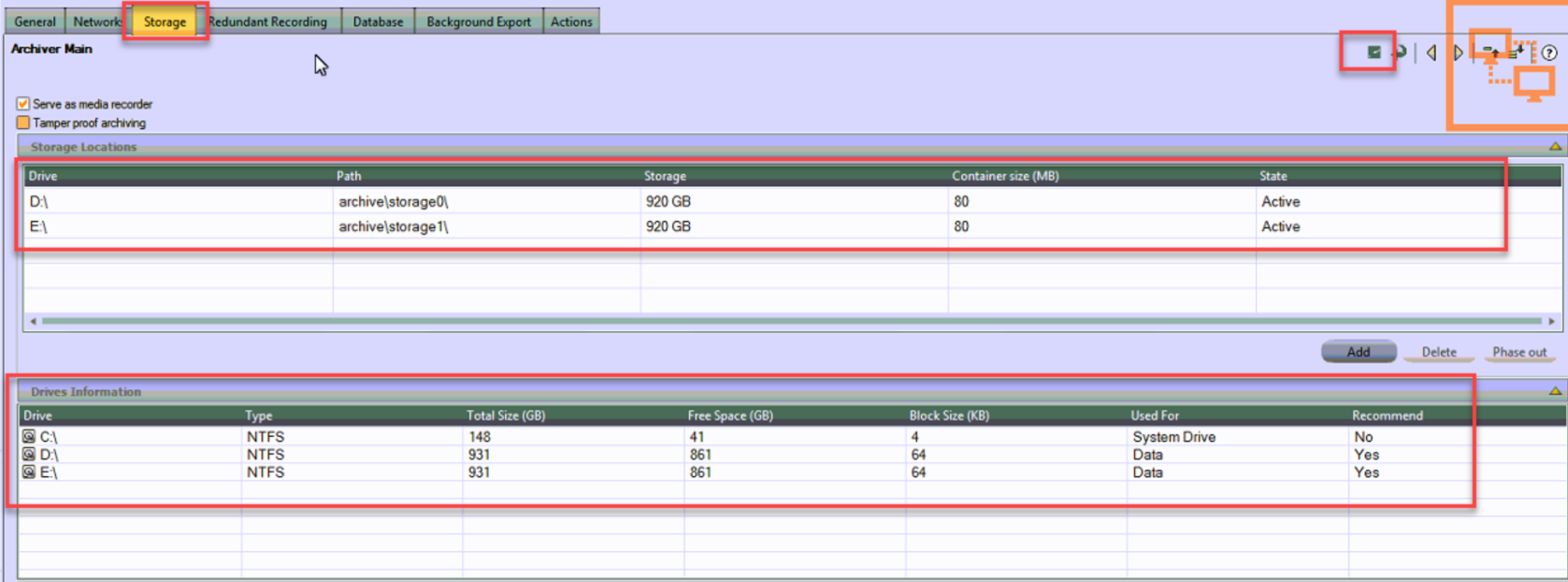This screenshot has width=1568, height=582.
Task: Click the Delete storage button
Action: coord(1438,352)
